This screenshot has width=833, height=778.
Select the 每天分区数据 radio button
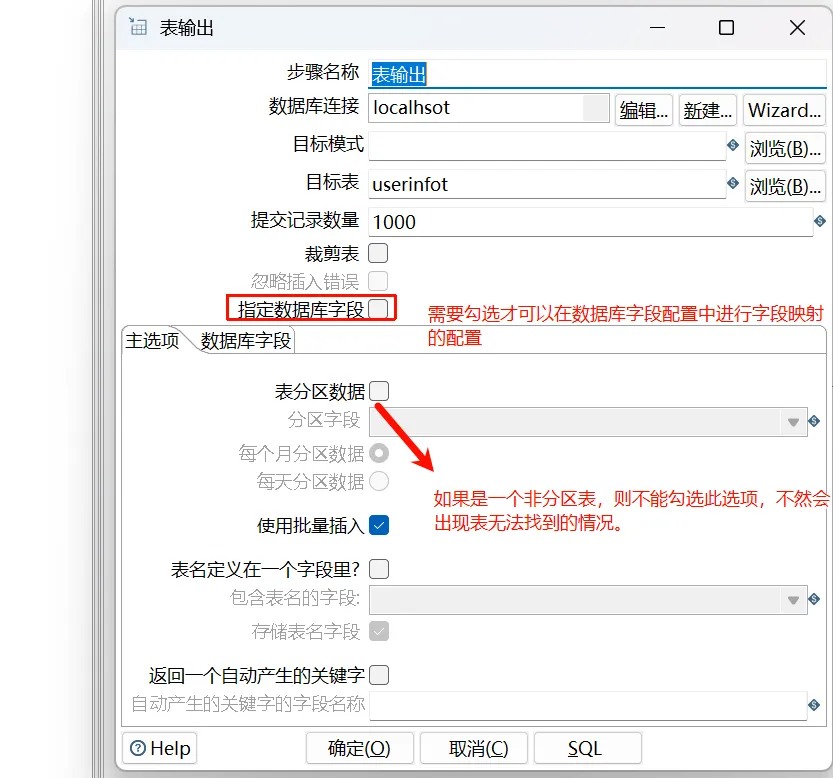click(379, 482)
